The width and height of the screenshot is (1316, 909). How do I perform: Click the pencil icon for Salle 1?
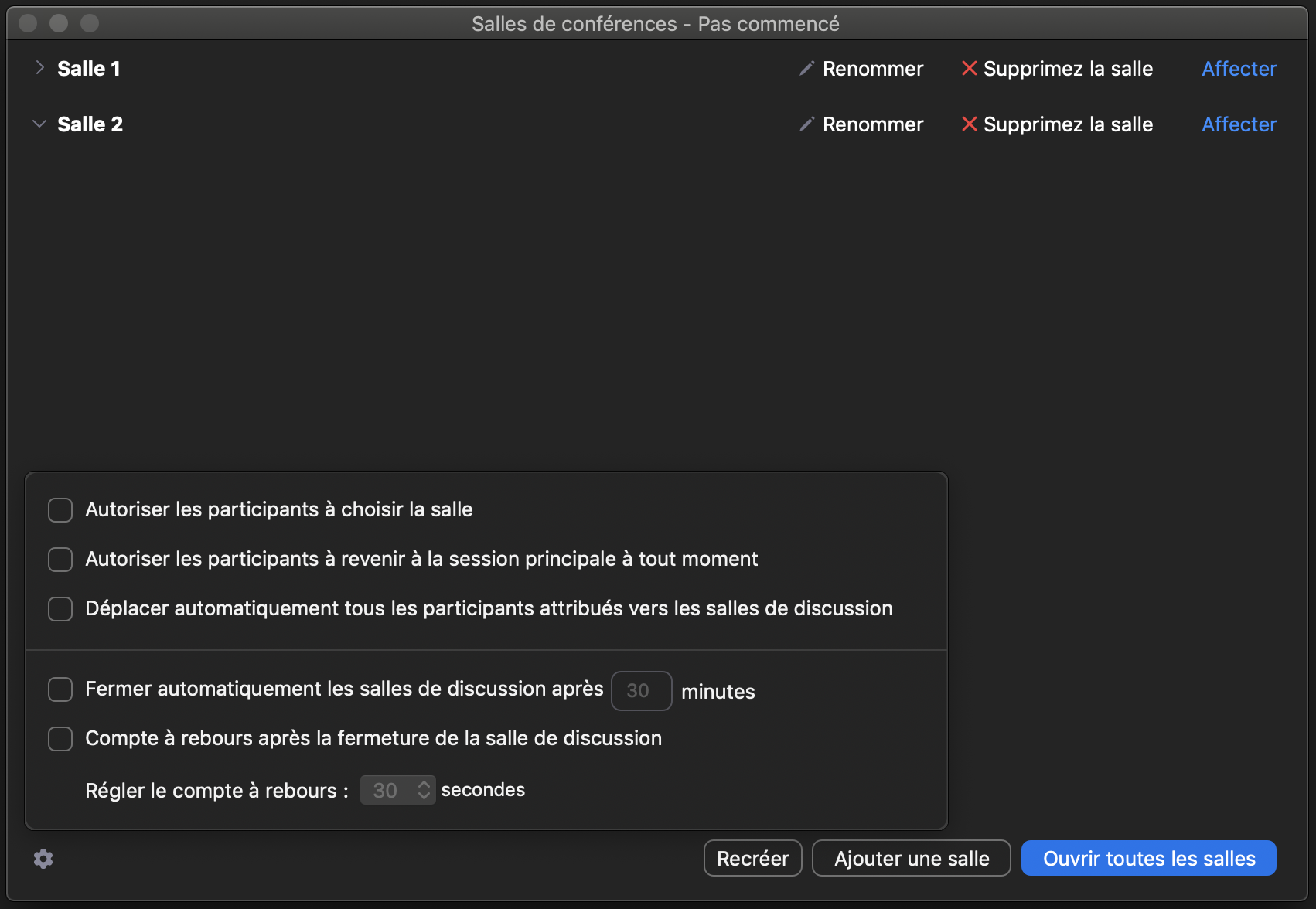[x=806, y=69]
